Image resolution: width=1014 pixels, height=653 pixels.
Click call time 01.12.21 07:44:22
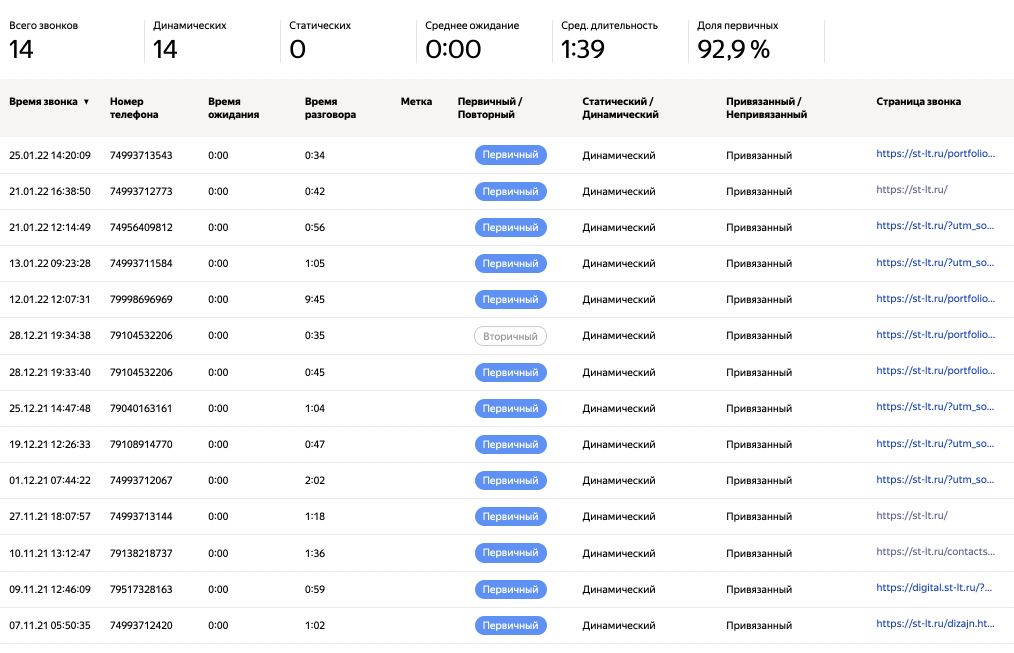pos(50,481)
